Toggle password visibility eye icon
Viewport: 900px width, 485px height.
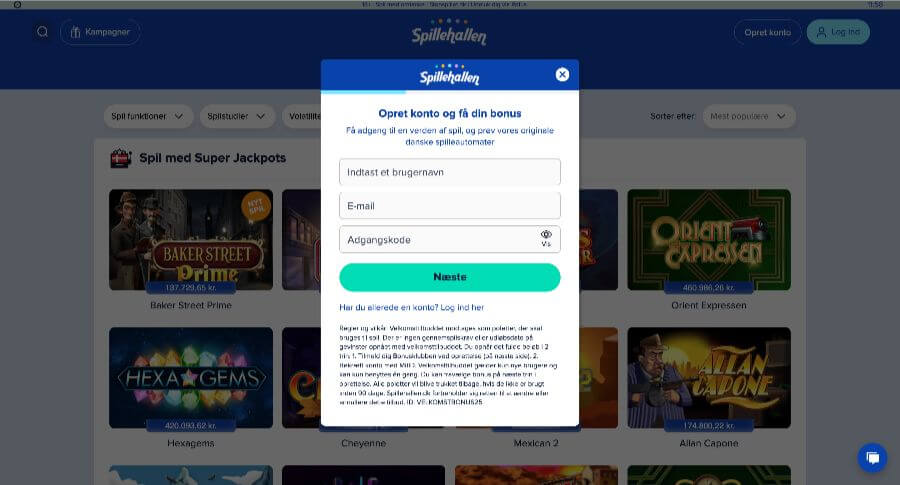point(546,239)
